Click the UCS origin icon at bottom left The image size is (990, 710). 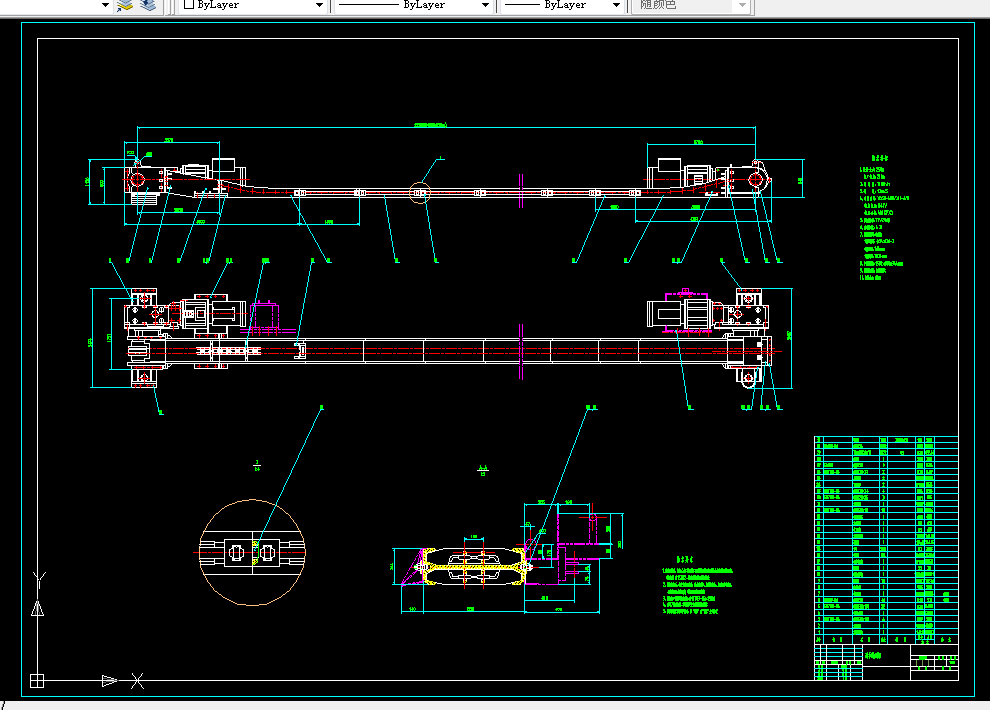pos(37,681)
